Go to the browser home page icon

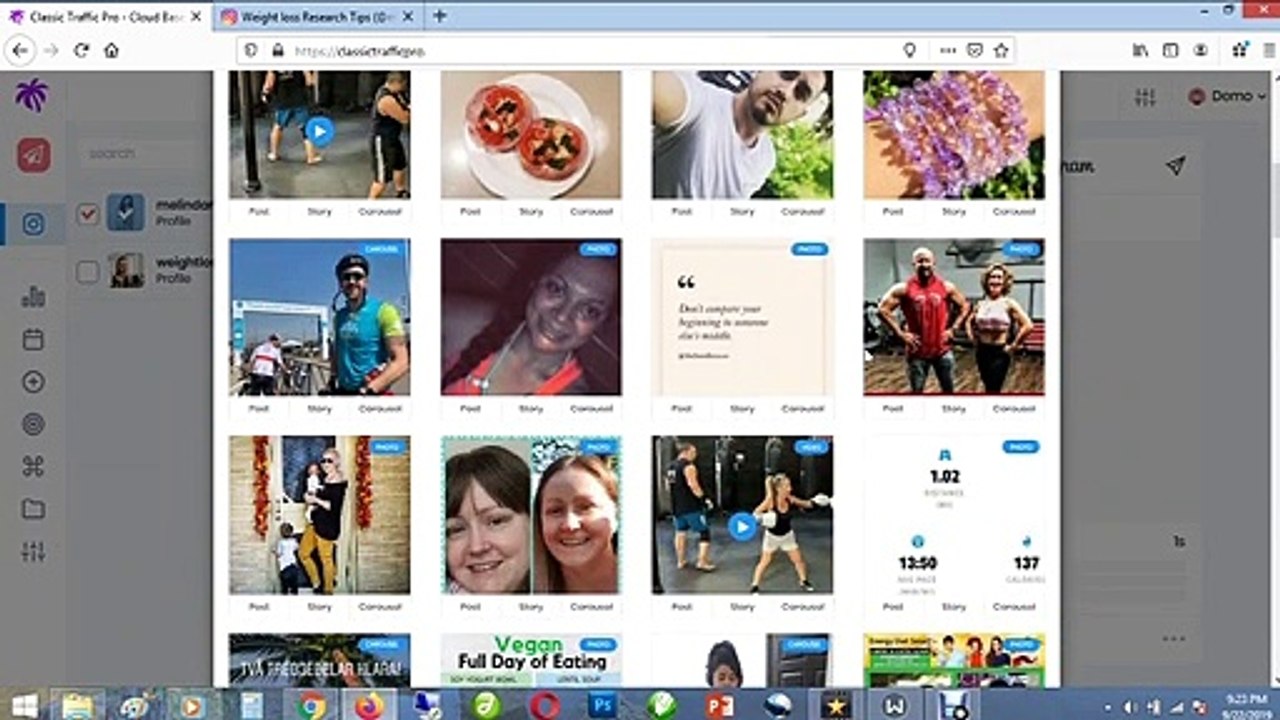point(111,50)
